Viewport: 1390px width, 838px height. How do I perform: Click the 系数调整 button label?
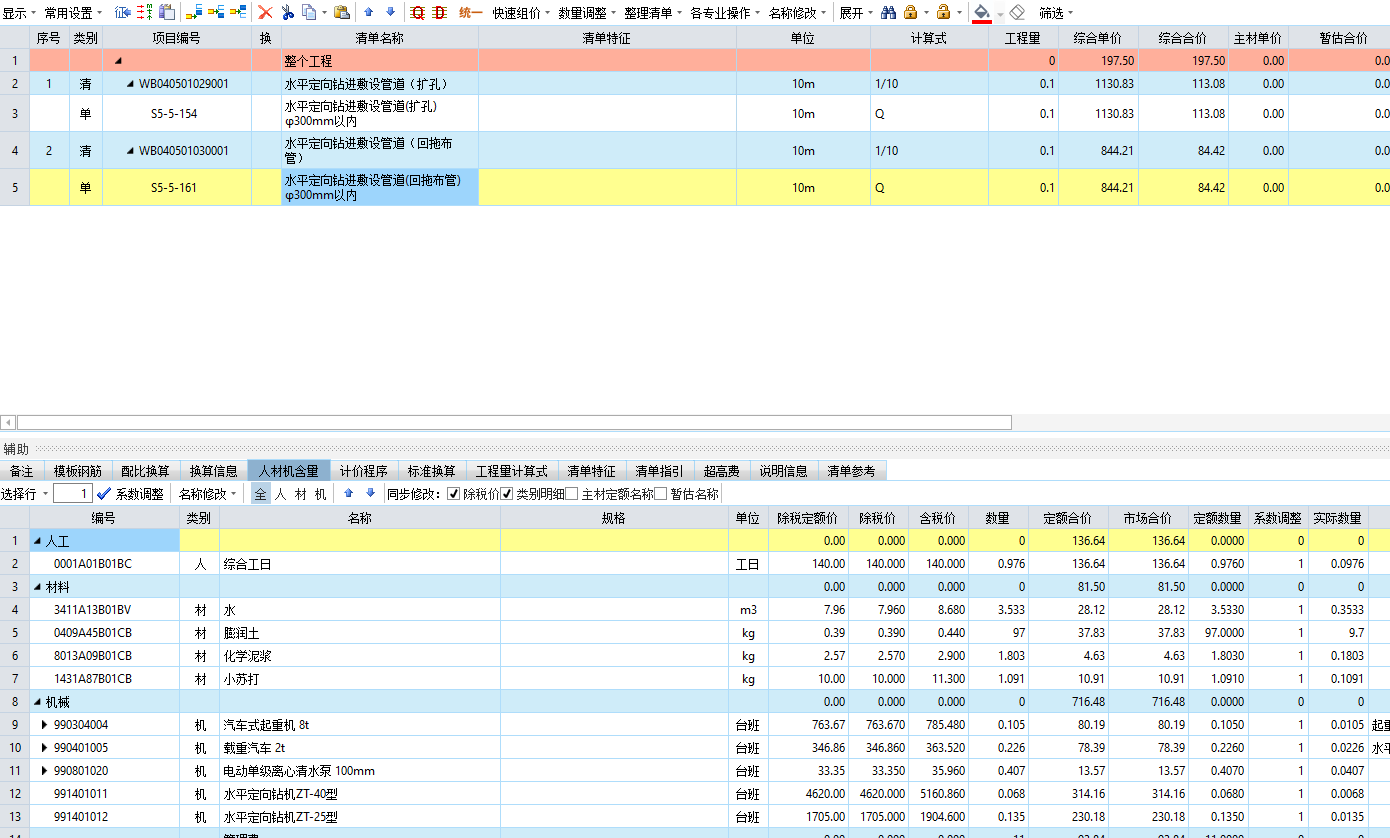tap(140, 494)
